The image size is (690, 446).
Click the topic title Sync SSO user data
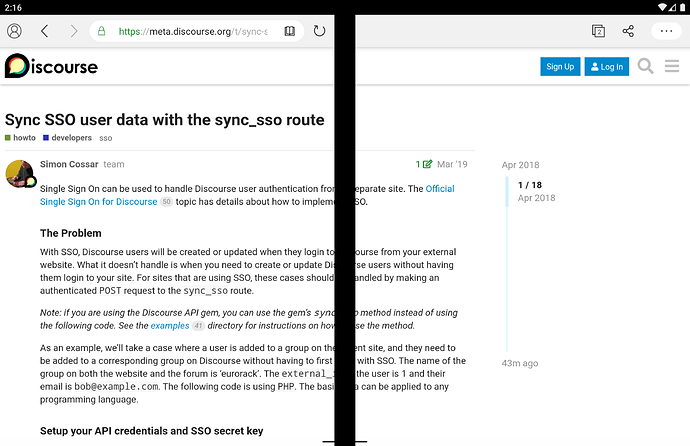165,120
